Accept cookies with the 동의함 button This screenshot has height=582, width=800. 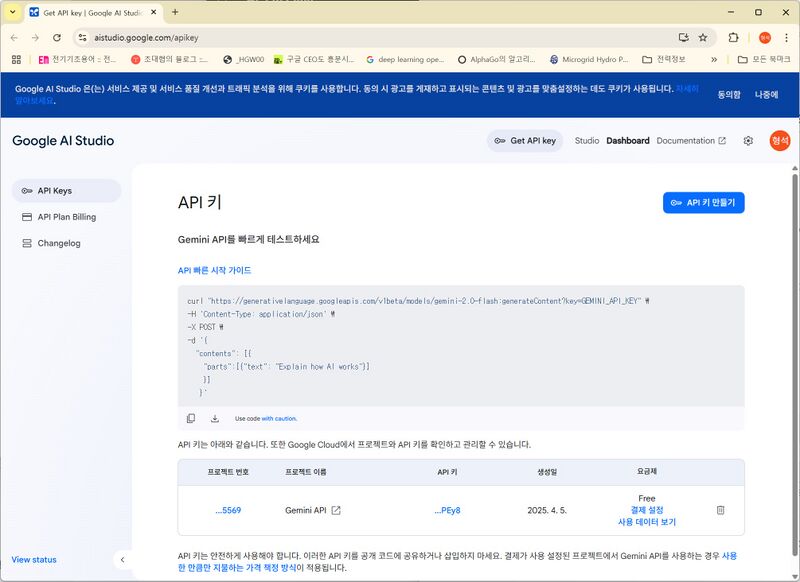click(x=729, y=95)
